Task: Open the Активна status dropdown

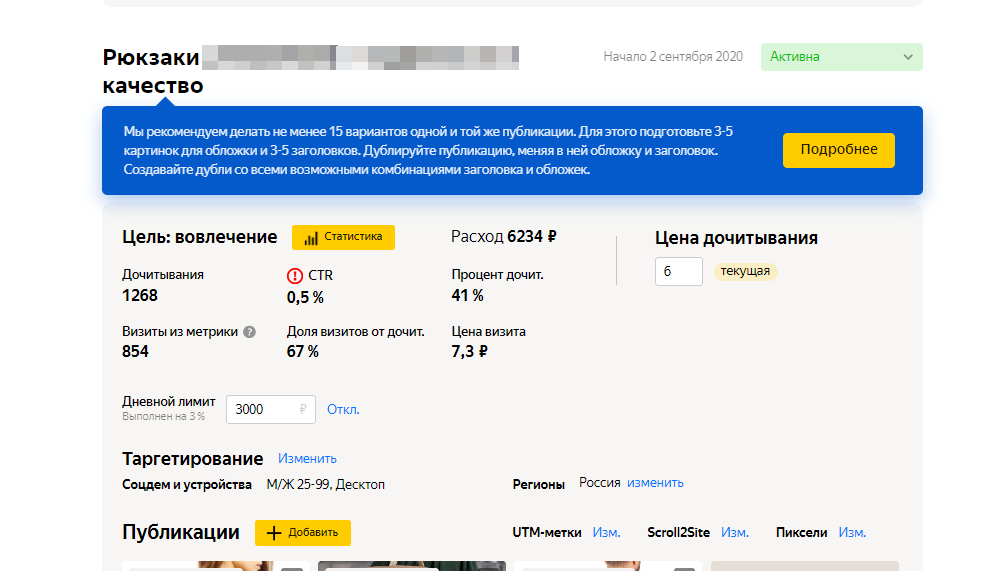Action: (x=840, y=57)
